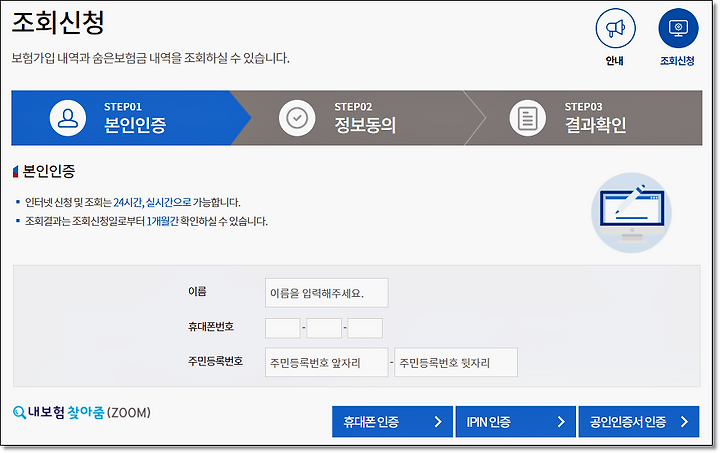The image size is (720, 453).
Task: Click the arrow on 공인인증서 인증 button
Action: (684, 421)
